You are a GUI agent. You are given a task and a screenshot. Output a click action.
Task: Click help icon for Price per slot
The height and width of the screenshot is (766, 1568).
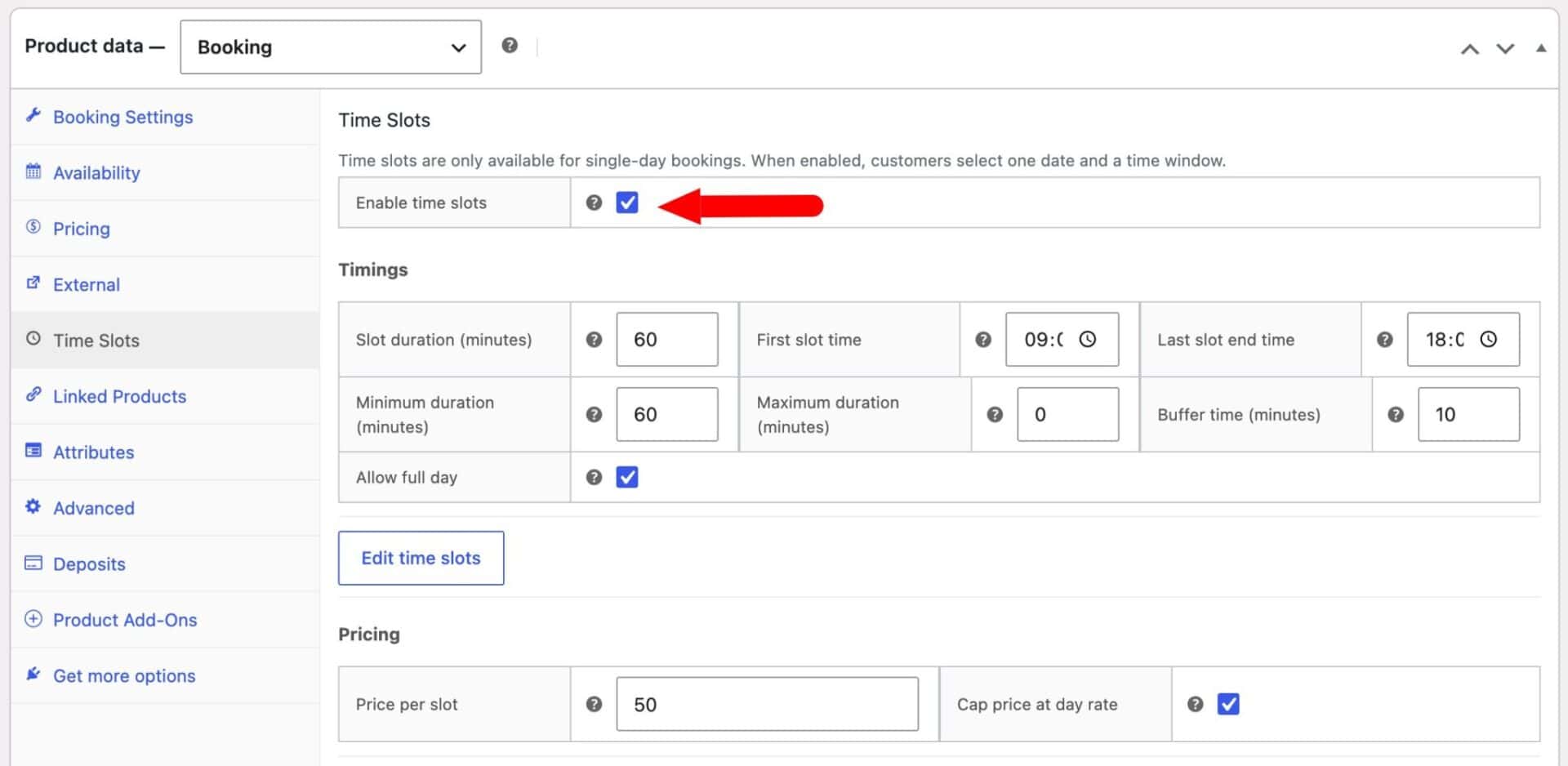click(x=594, y=704)
